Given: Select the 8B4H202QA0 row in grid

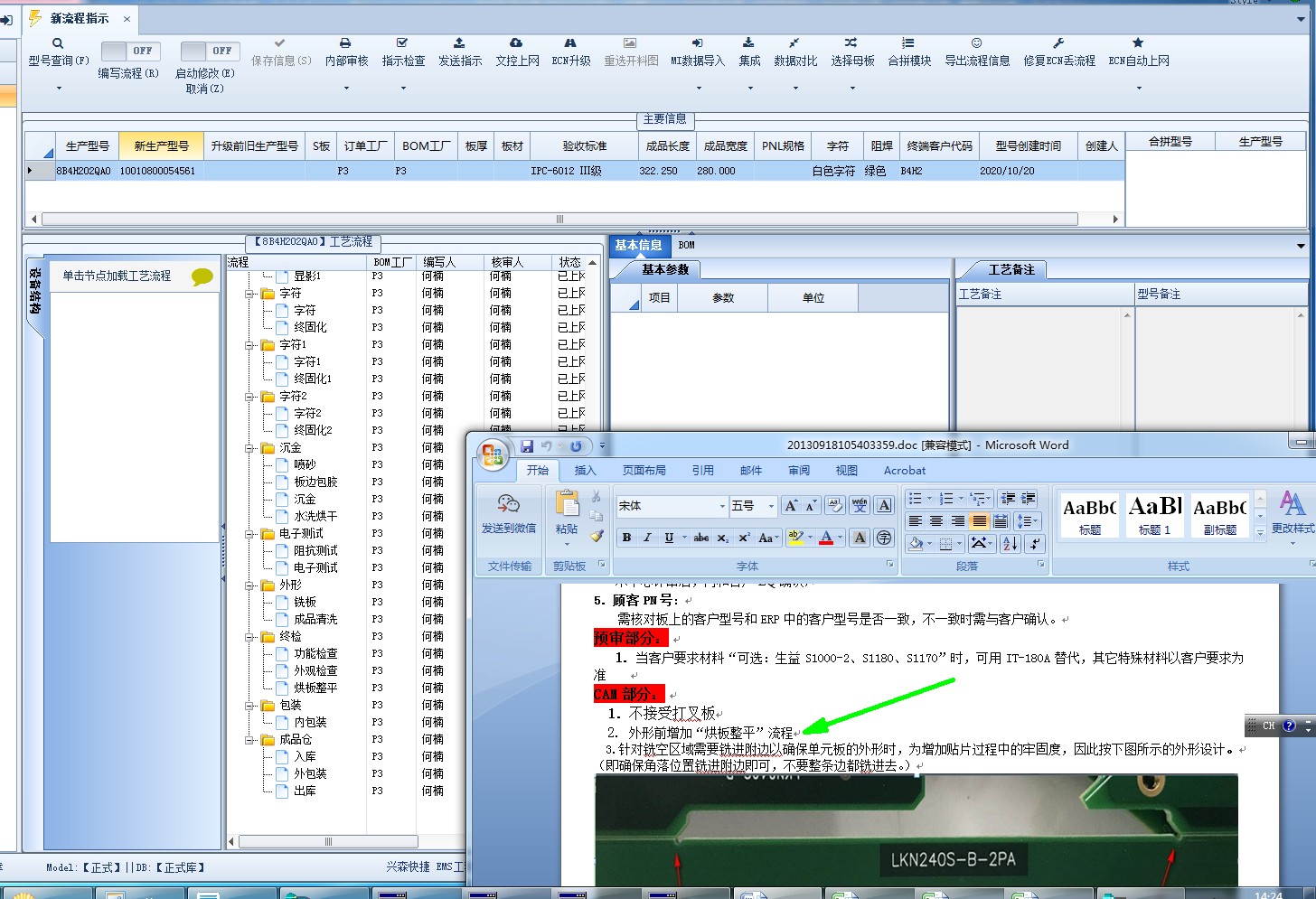Looking at the screenshot, I should [x=575, y=171].
